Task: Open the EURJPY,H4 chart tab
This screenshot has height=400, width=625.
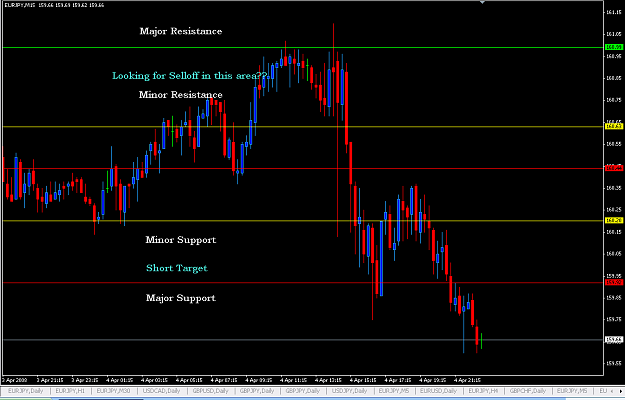Action: [x=483, y=391]
